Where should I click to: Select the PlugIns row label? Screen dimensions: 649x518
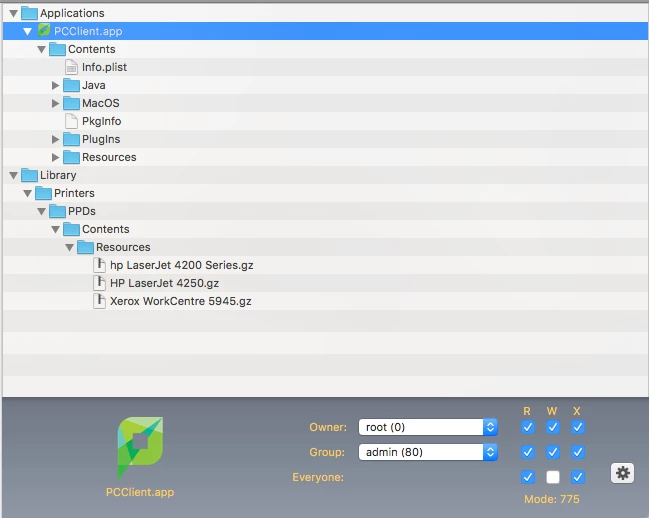tap(101, 139)
